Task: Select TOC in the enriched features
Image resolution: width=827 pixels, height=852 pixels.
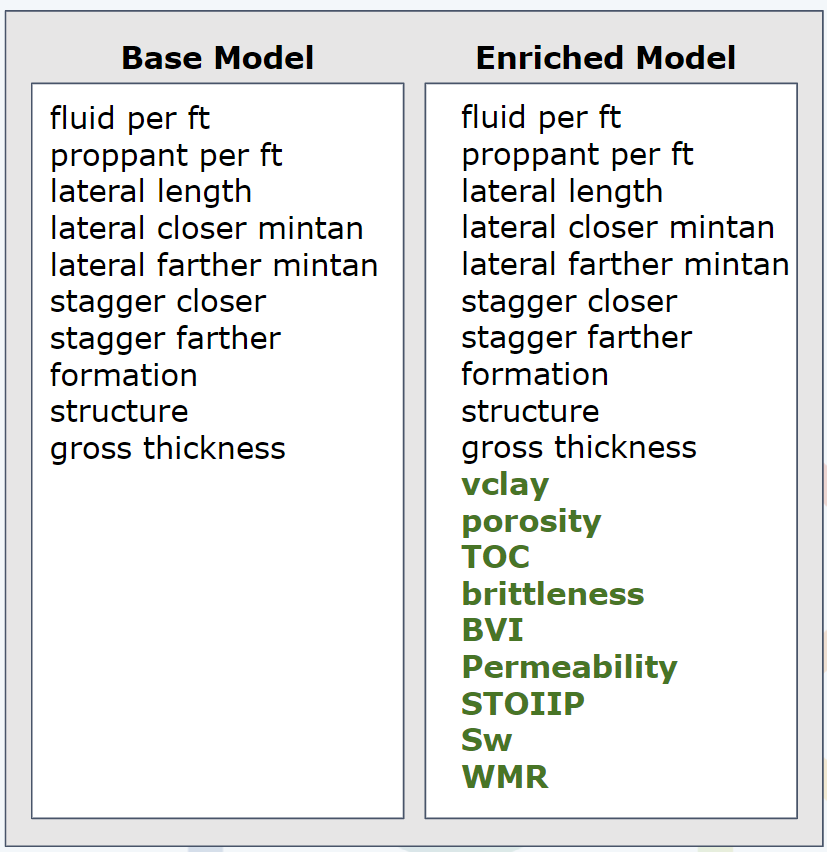Action: 496,557
